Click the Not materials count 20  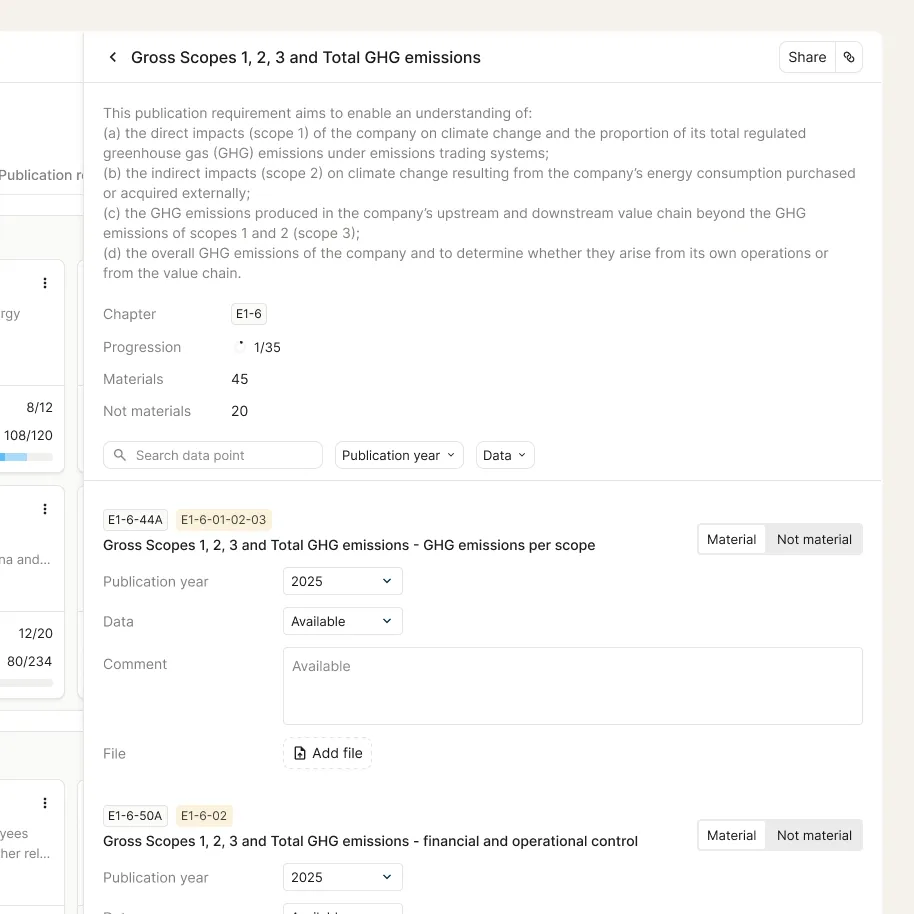click(x=240, y=412)
